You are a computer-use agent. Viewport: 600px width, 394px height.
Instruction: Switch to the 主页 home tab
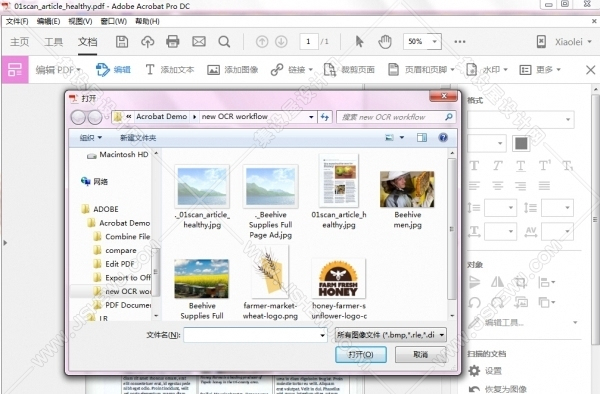click(x=20, y=41)
